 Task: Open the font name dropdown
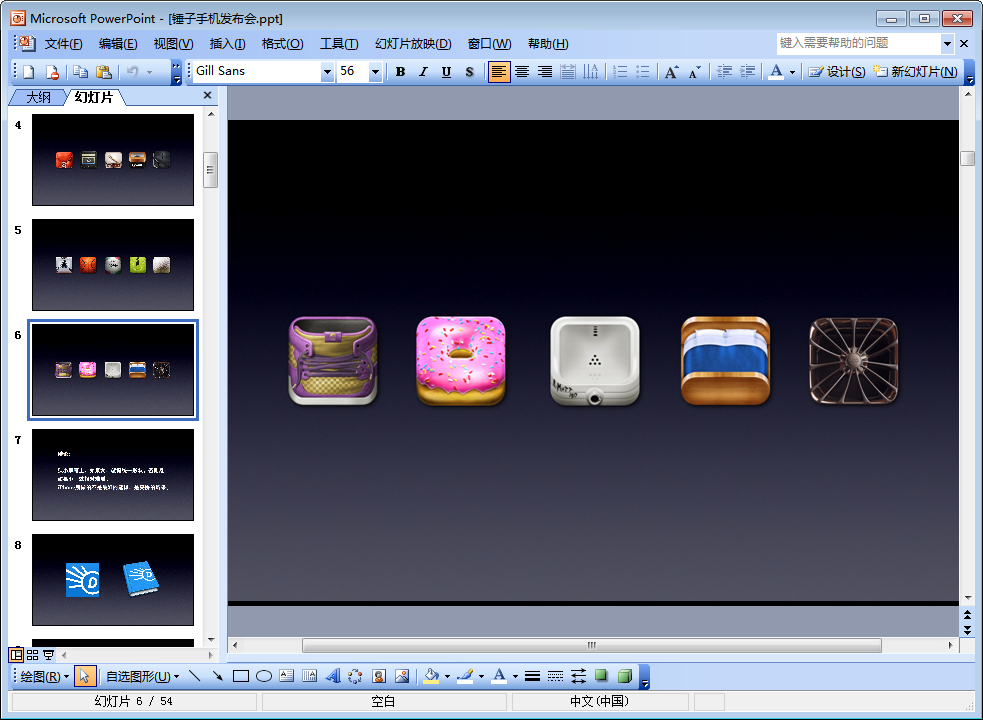coord(327,72)
